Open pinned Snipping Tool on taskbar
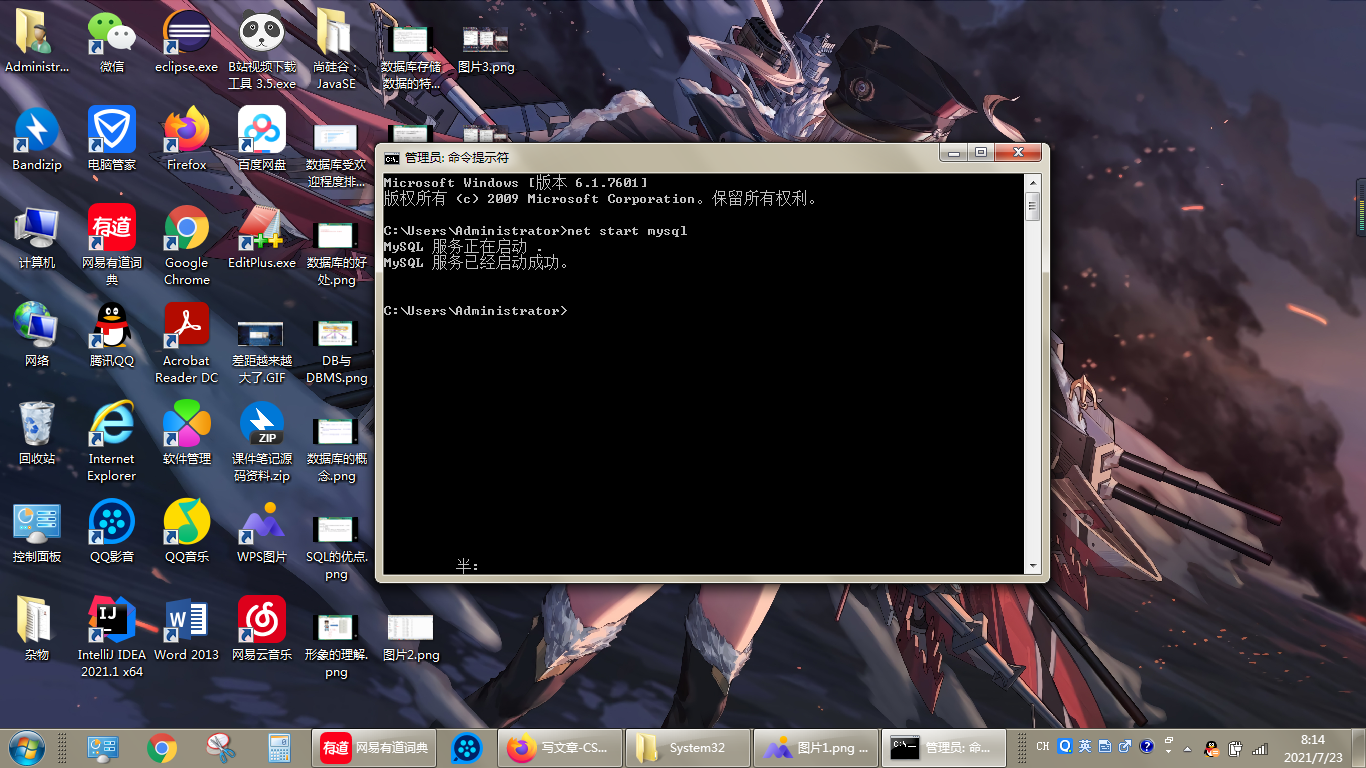The image size is (1366, 768). [x=220, y=748]
